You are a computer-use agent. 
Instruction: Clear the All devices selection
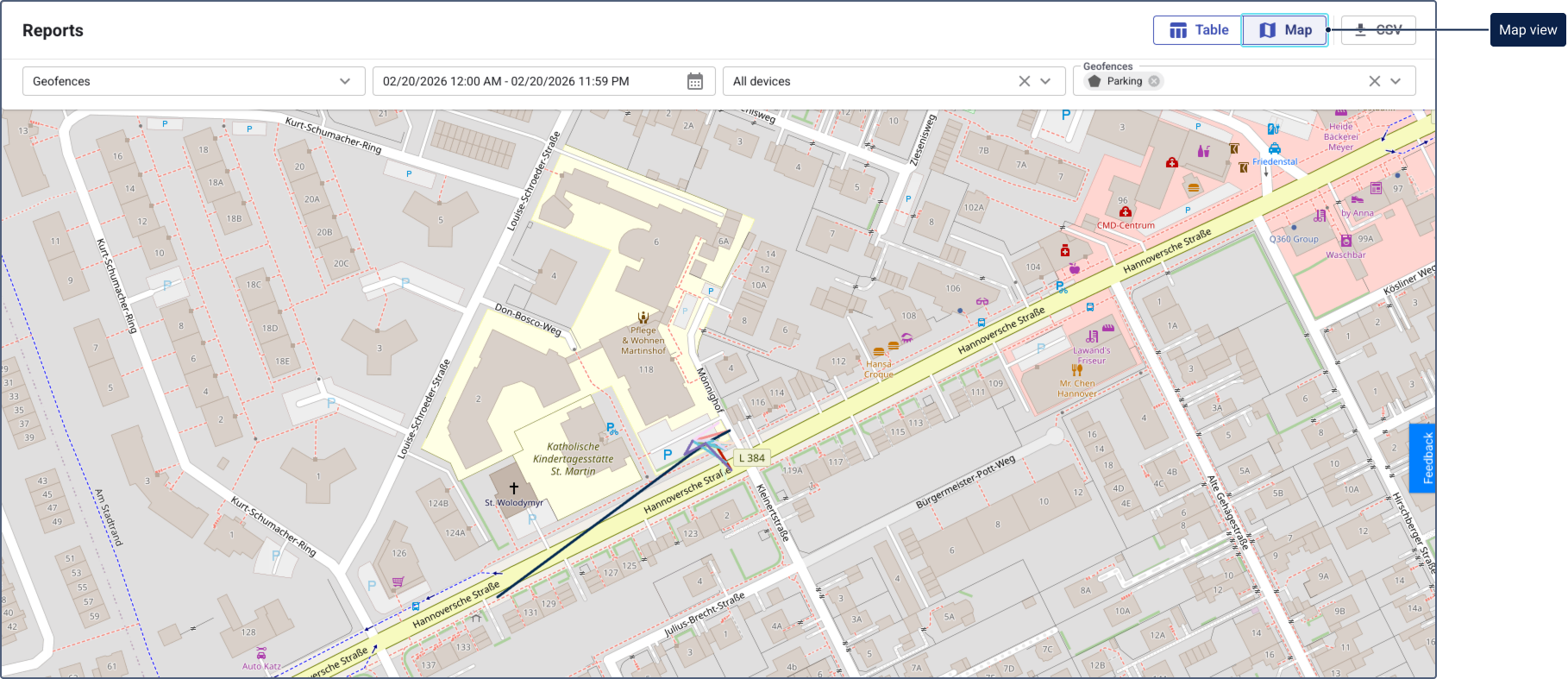tap(1025, 81)
